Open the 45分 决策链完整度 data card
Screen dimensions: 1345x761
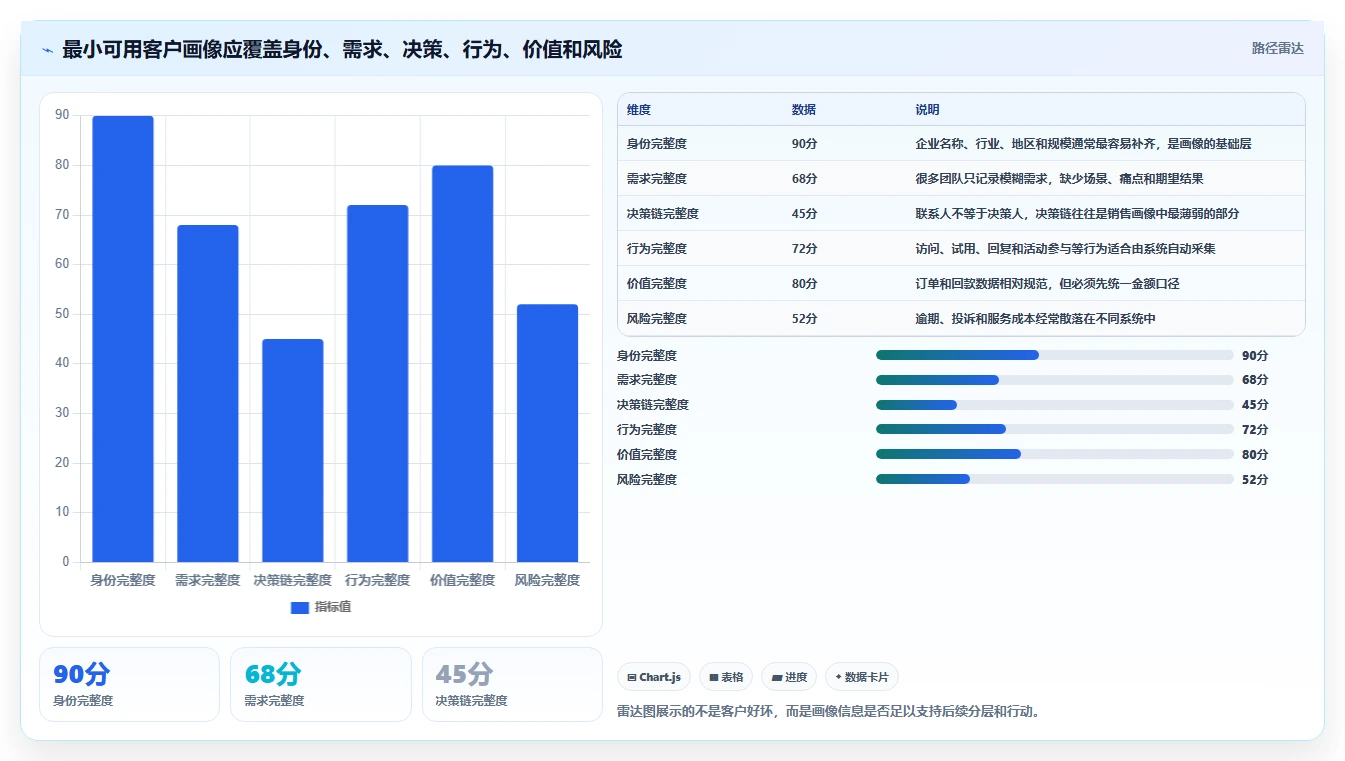point(512,684)
